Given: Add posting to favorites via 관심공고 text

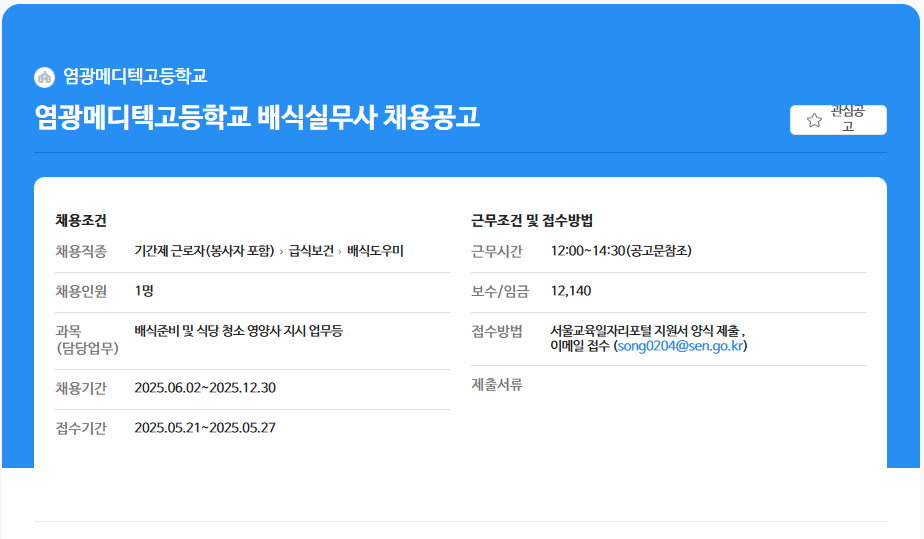Looking at the screenshot, I should 847,119.
